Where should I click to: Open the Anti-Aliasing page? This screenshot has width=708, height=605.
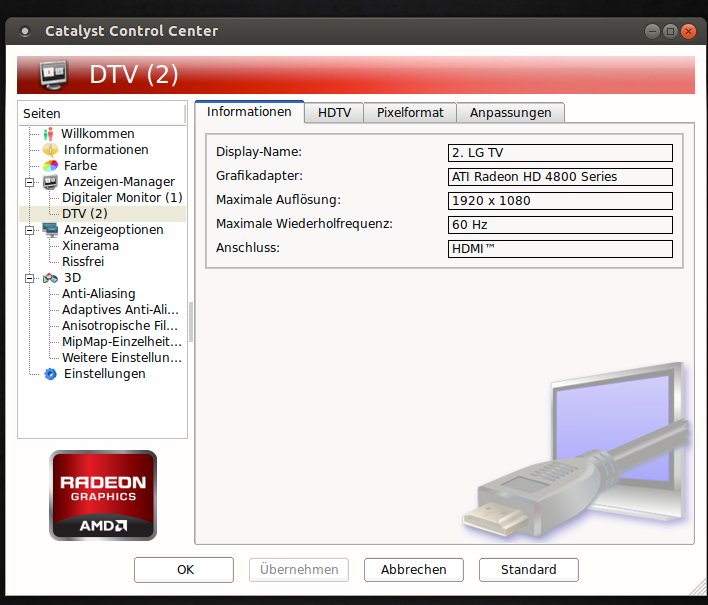[98, 293]
